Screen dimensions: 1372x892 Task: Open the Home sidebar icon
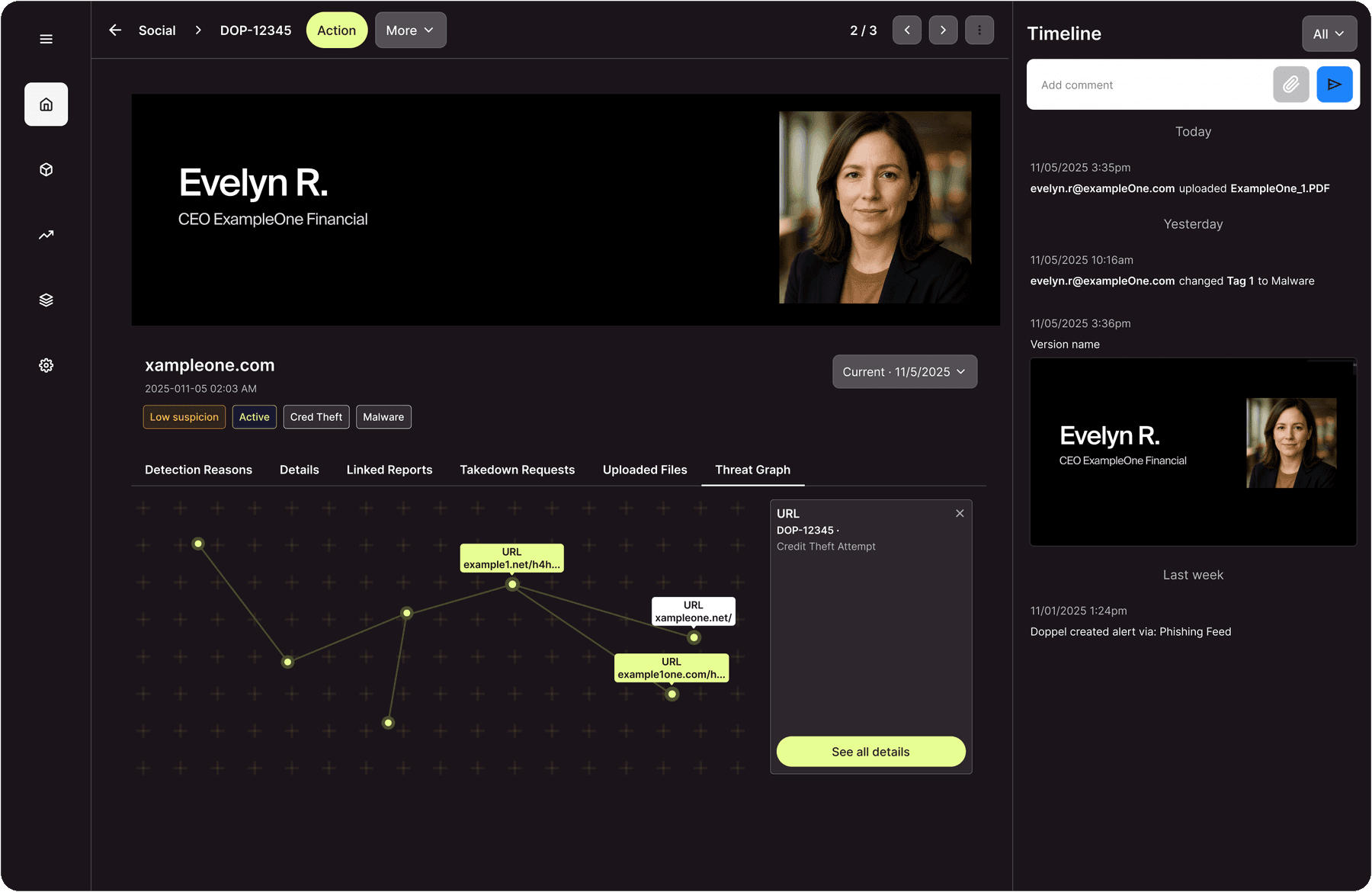tap(46, 104)
